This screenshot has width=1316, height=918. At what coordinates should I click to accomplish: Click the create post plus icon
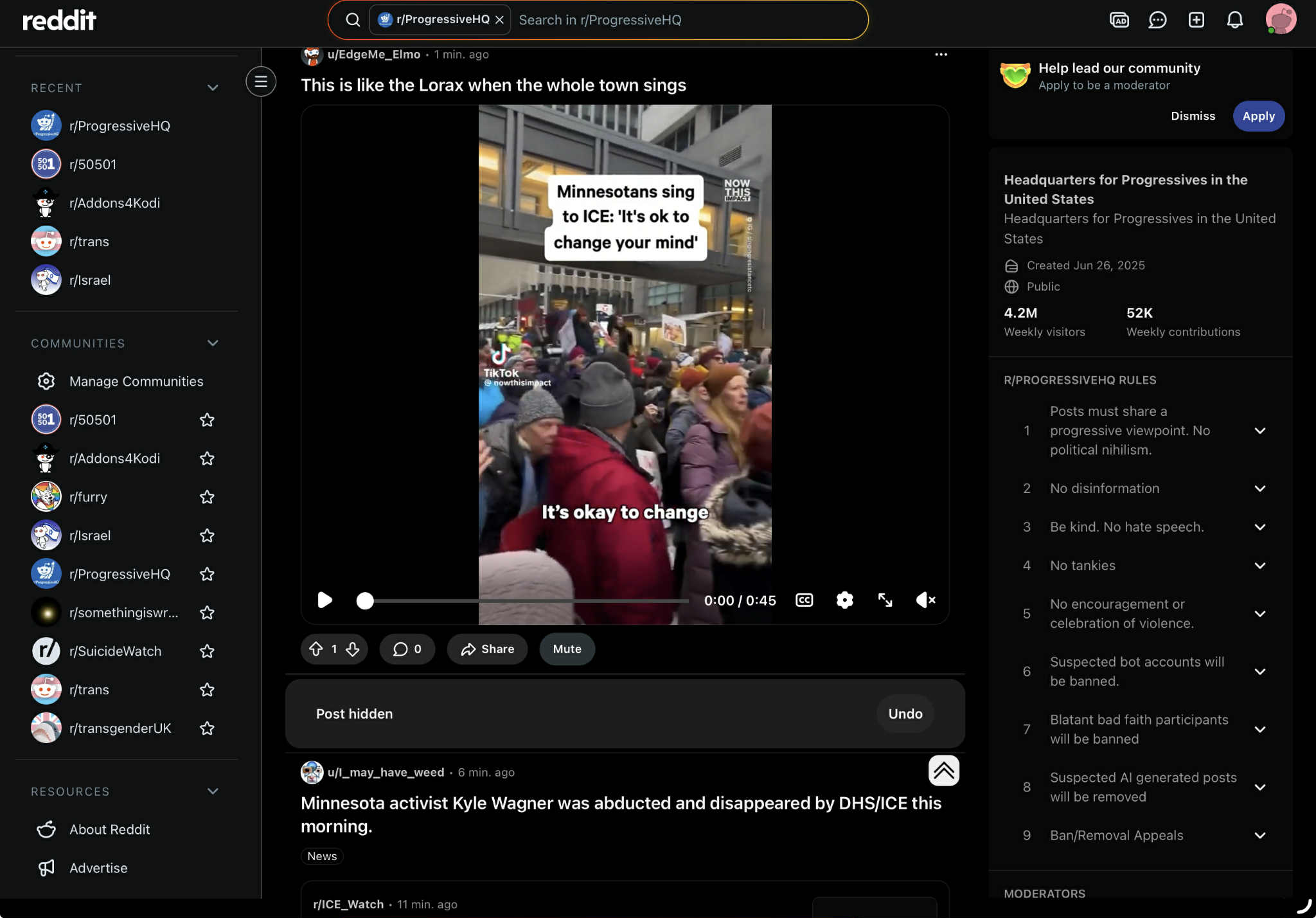(1196, 20)
